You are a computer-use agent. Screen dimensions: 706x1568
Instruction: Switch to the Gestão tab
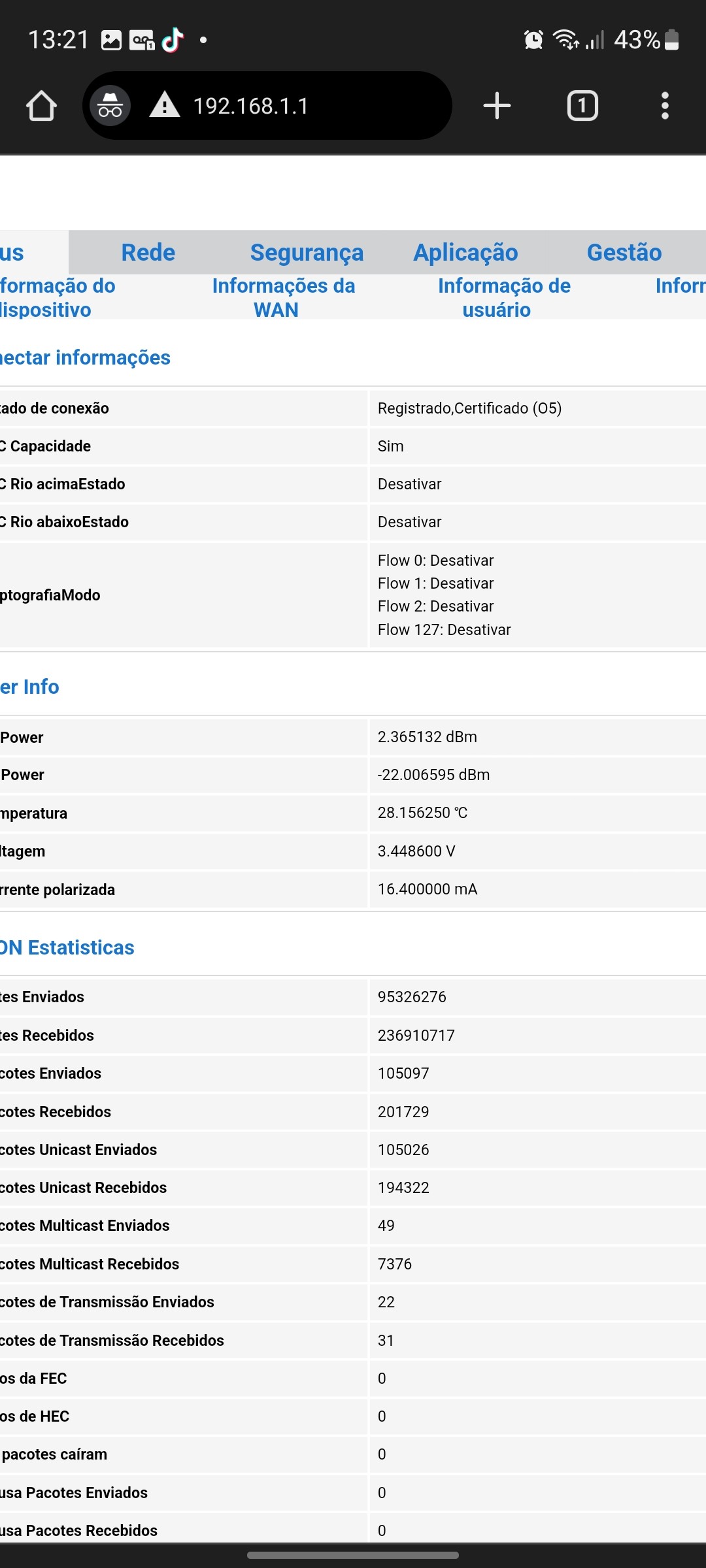[x=624, y=252]
